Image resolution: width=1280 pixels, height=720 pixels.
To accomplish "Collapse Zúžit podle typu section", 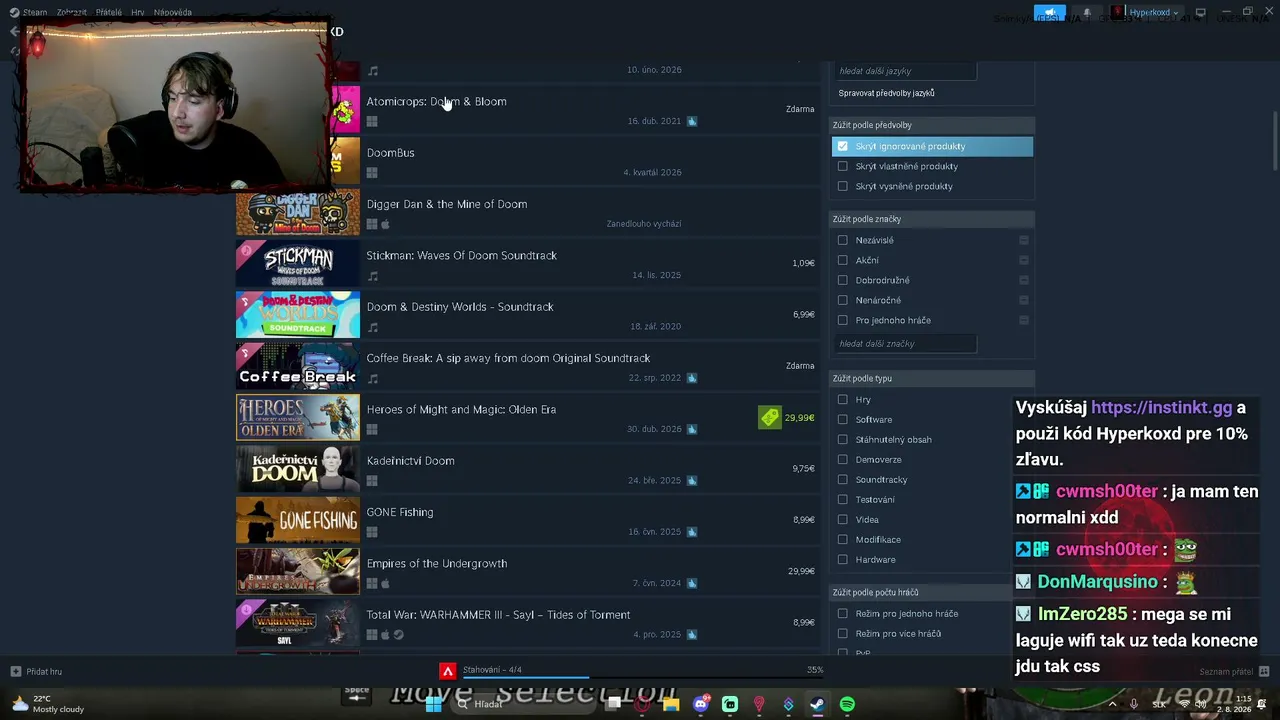I will (x=932, y=378).
